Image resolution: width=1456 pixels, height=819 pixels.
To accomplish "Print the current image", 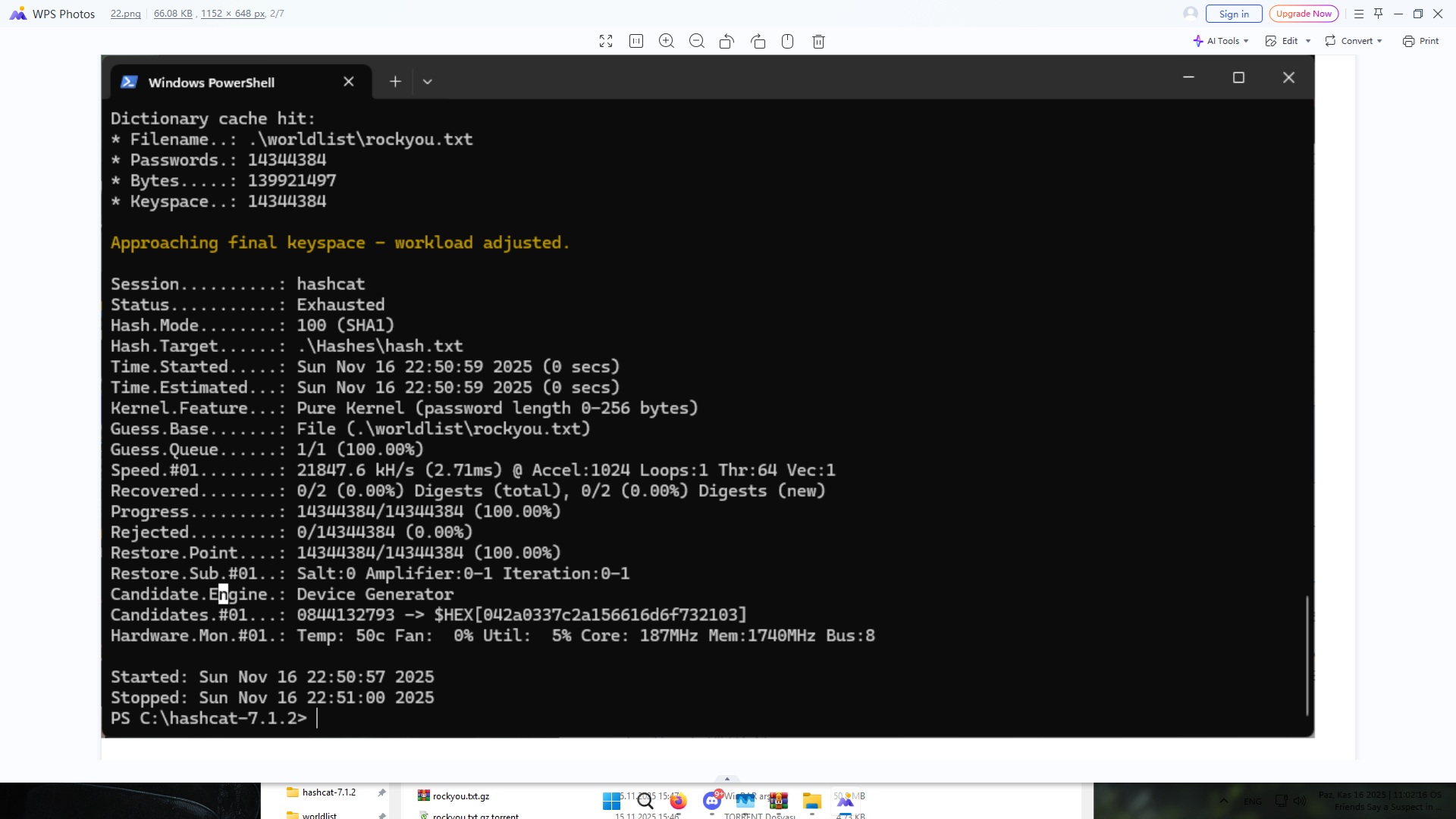I will pyautogui.click(x=1420, y=41).
